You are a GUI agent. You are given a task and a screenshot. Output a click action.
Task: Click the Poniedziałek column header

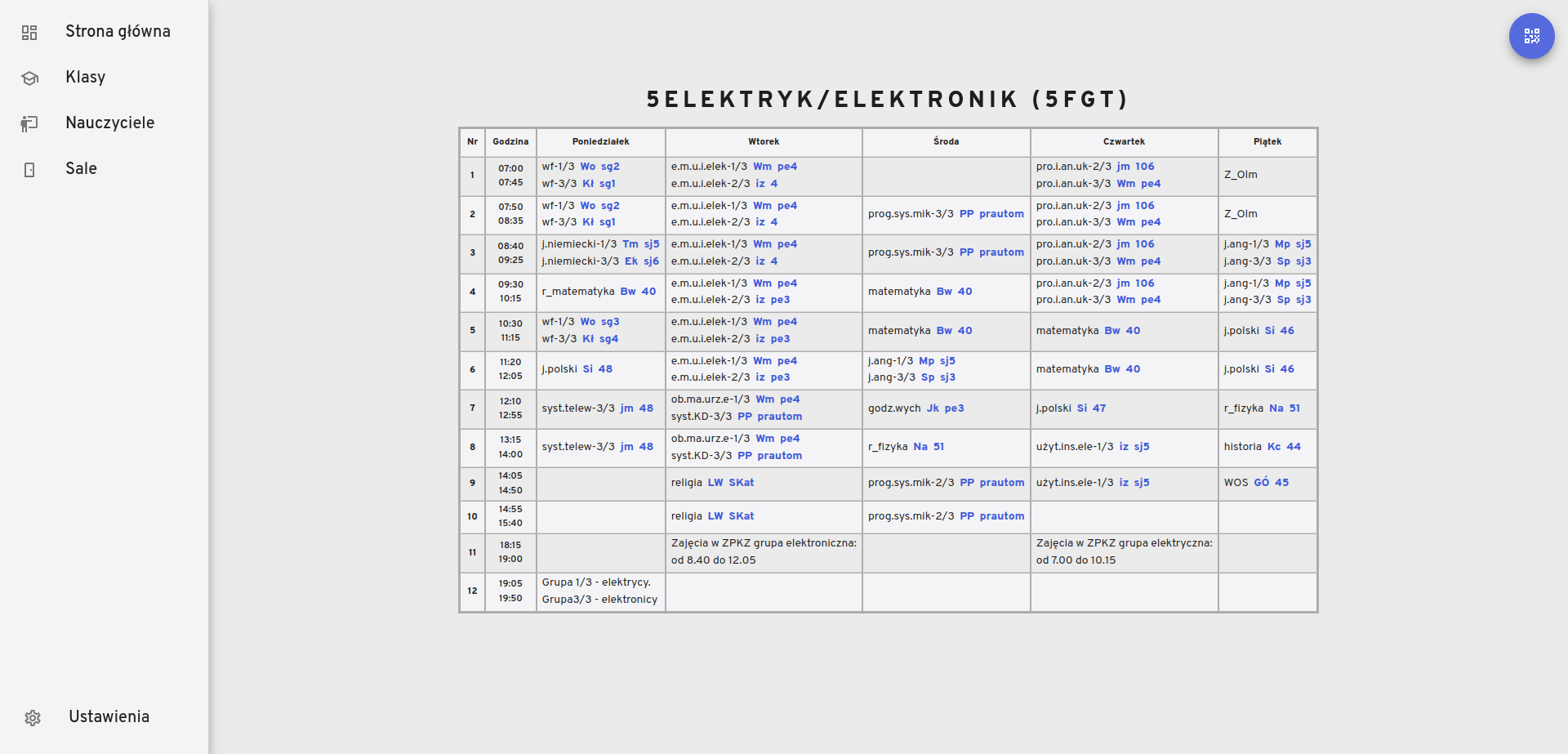click(601, 142)
